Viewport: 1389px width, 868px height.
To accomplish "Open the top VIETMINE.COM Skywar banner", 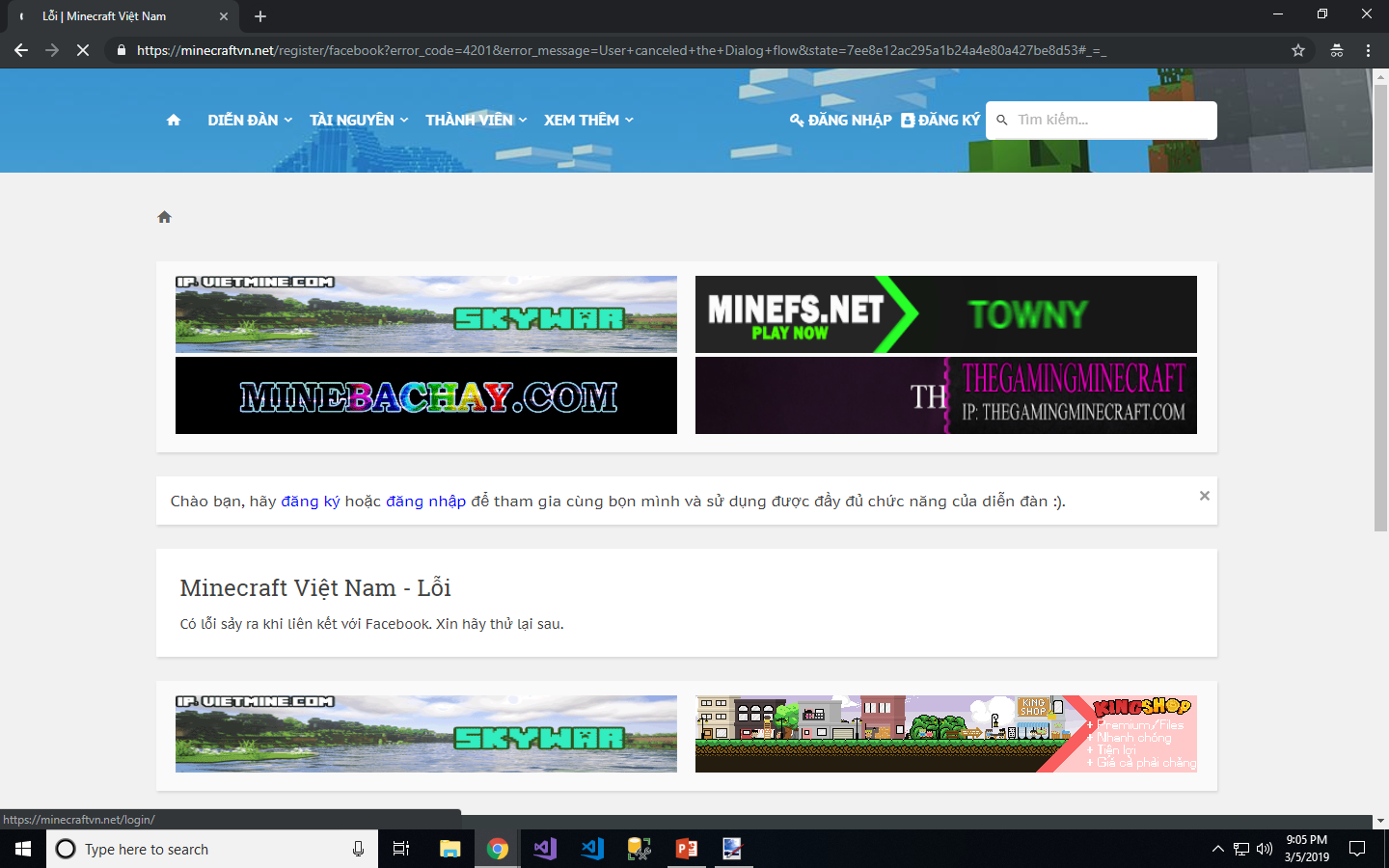I will coord(426,314).
